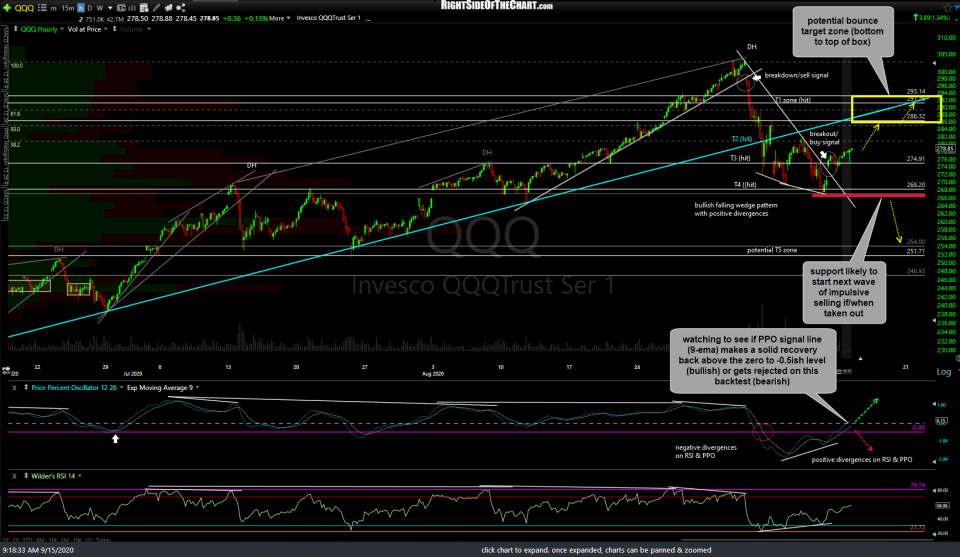Select the 1D range
This screenshot has height=557, width=960.
[89, 540]
